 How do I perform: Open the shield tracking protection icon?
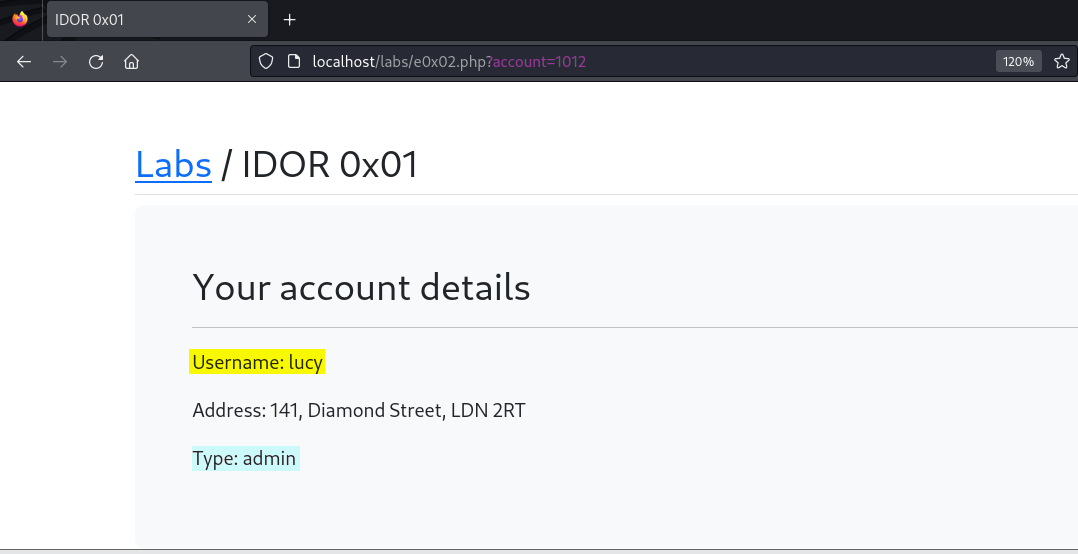[x=266, y=62]
